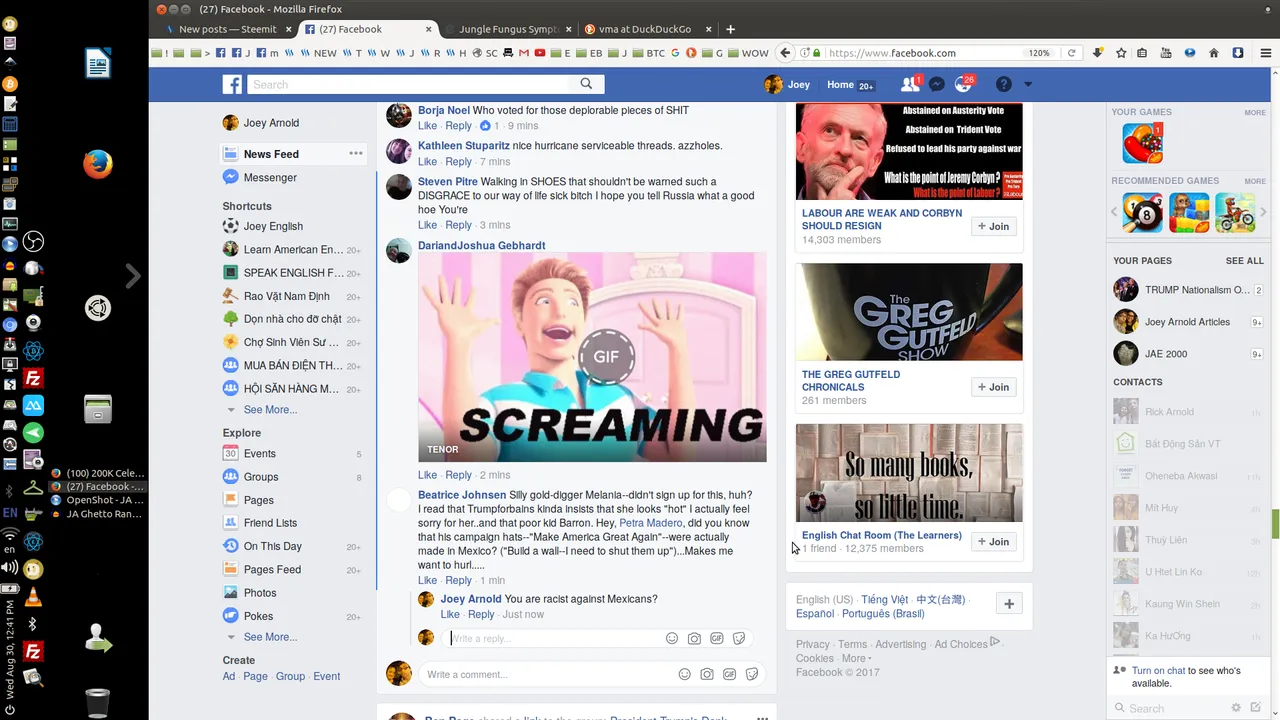The image size is (1280, 720).
Task: Click the Firefox back arrow
Action: pyautogui.click(x=786, y=53)
